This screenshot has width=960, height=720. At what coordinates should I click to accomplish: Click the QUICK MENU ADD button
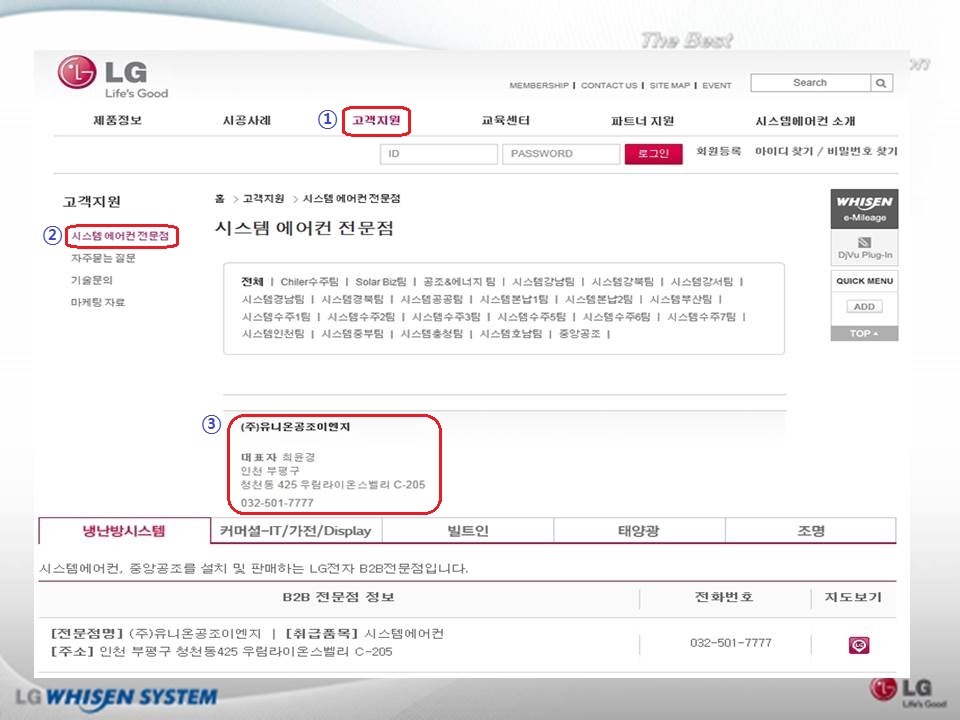[864, 307]
